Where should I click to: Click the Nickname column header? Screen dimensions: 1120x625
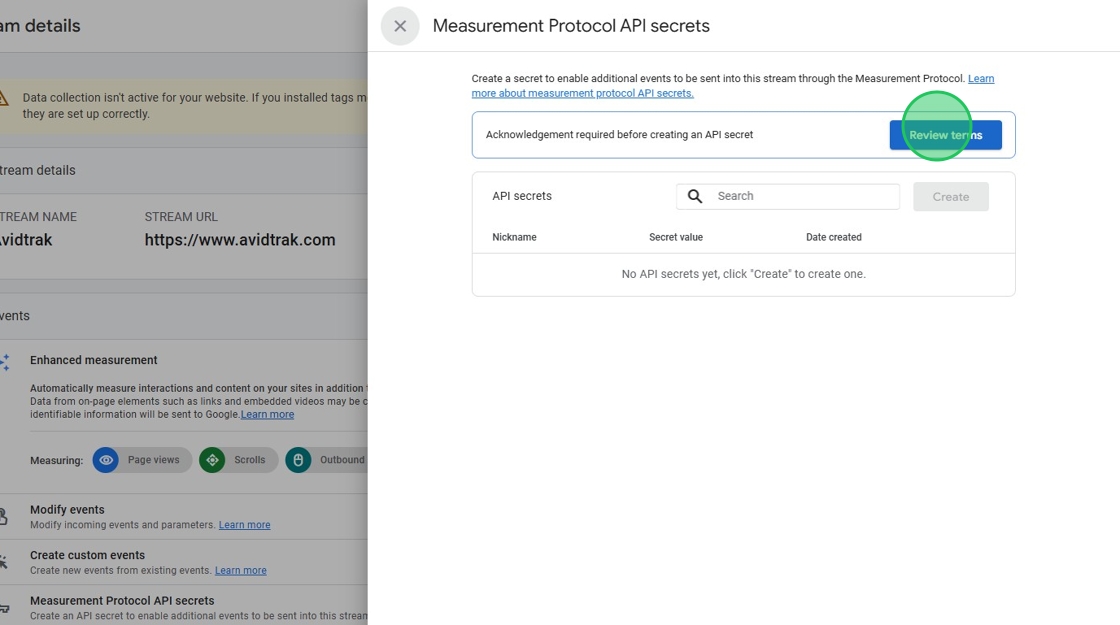click(x=514, y=237)
